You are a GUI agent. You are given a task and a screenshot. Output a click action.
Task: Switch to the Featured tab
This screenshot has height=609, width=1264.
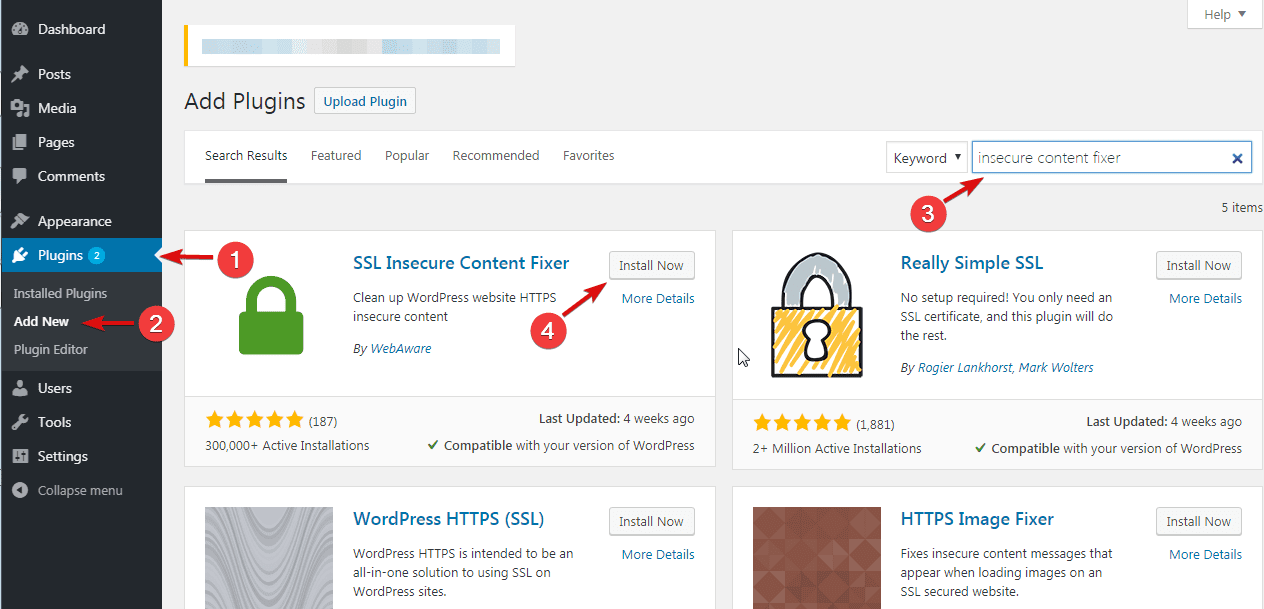pos(336,156)
